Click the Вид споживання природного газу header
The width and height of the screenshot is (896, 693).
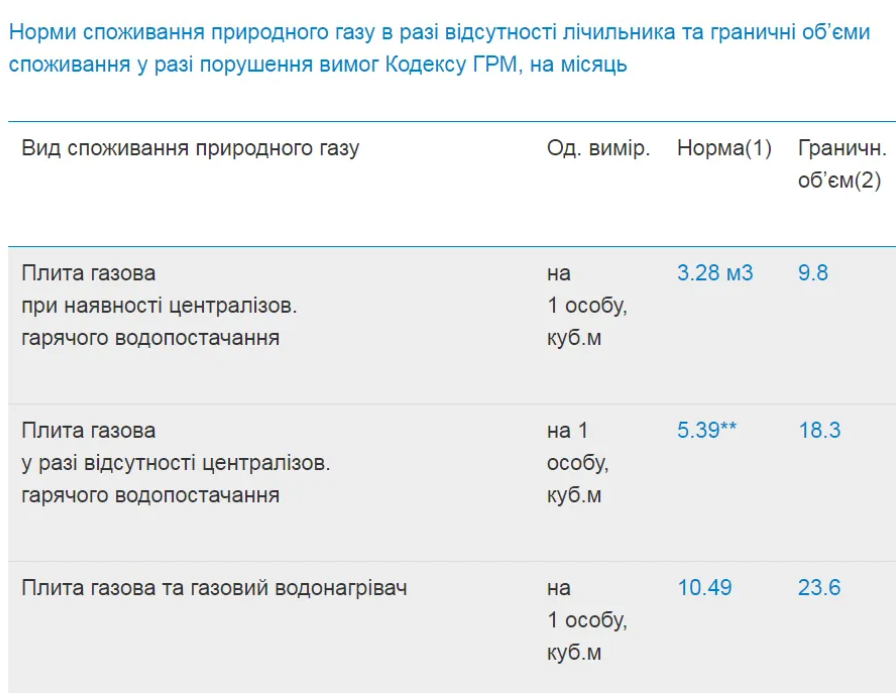click(x=190, y=149)
